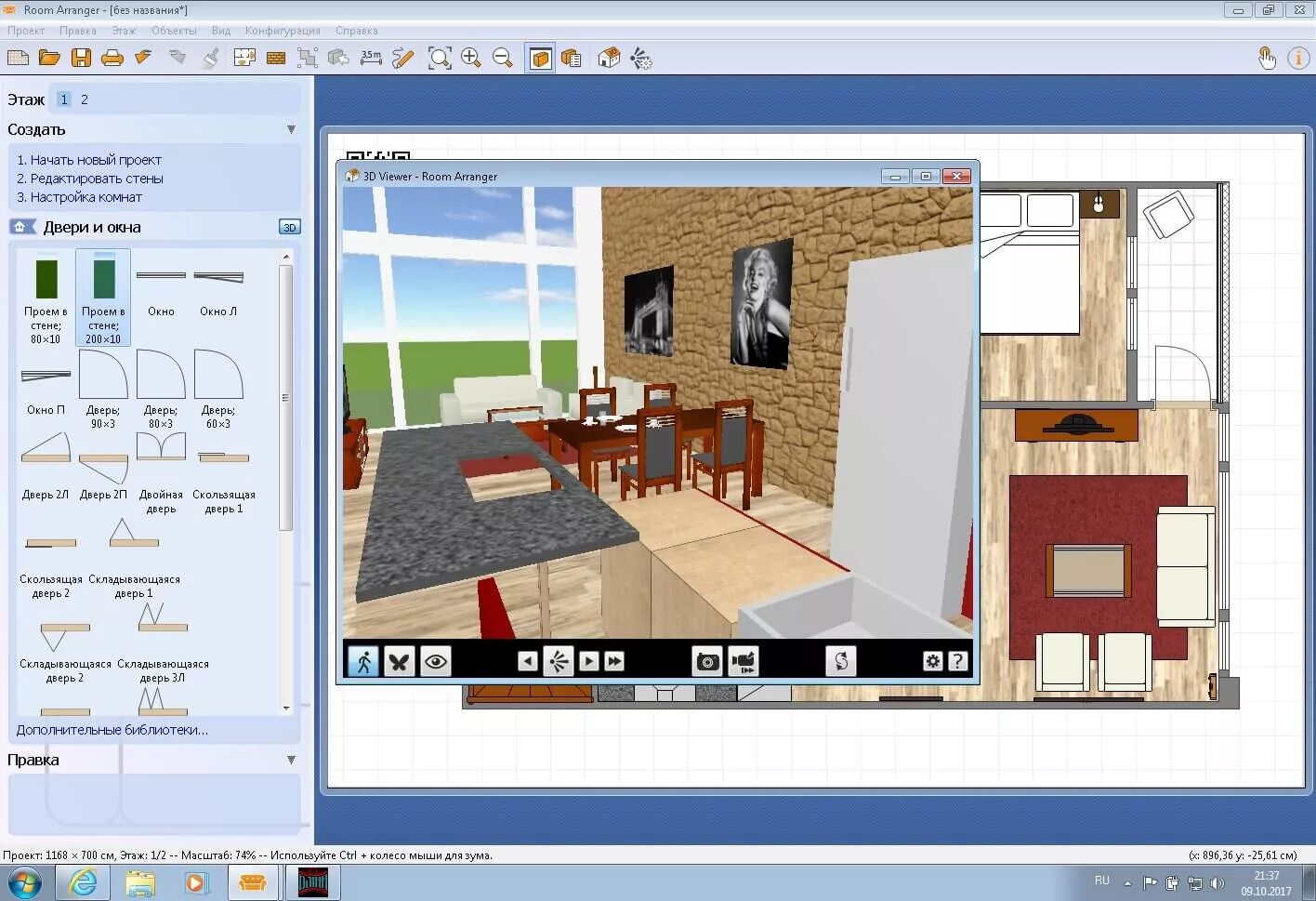Click the library scrollbar up arrow
1316x901 pixels.
tap(286, 256)
